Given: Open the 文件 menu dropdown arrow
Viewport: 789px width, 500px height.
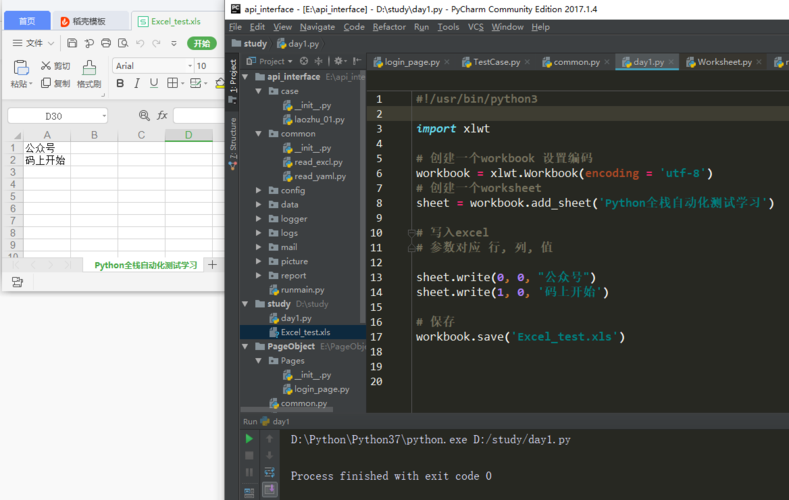Looking at the screenshot, I should tap(51, 43).
